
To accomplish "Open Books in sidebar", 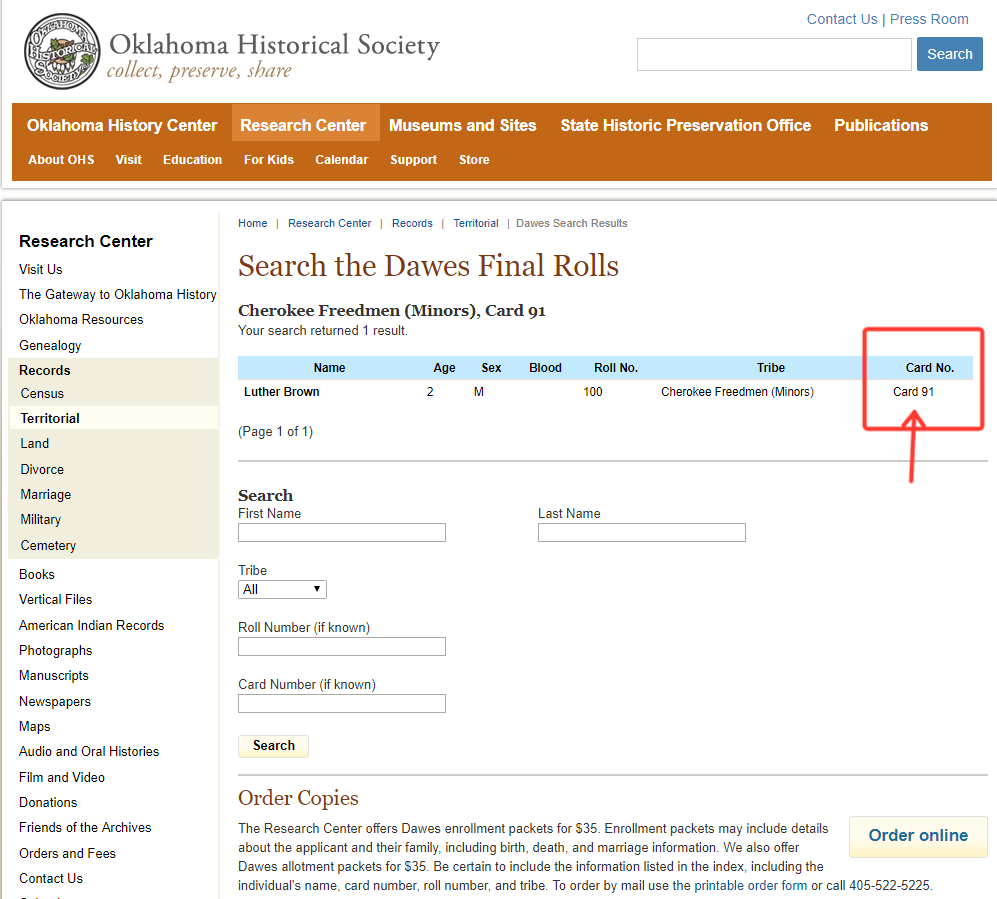I will [x=37, y=574].
